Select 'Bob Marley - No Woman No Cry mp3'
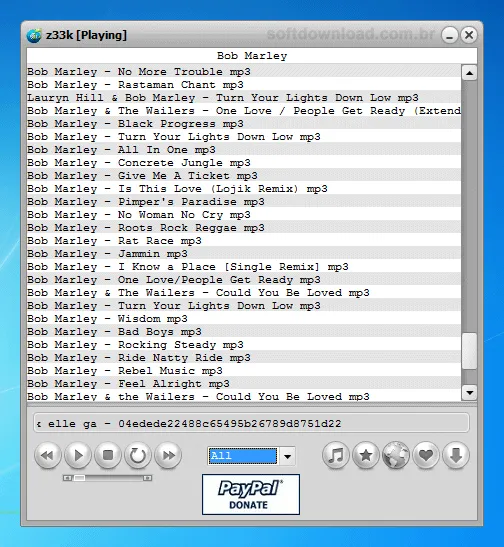This screenshot has height=547, width=504. click(244, 215)
